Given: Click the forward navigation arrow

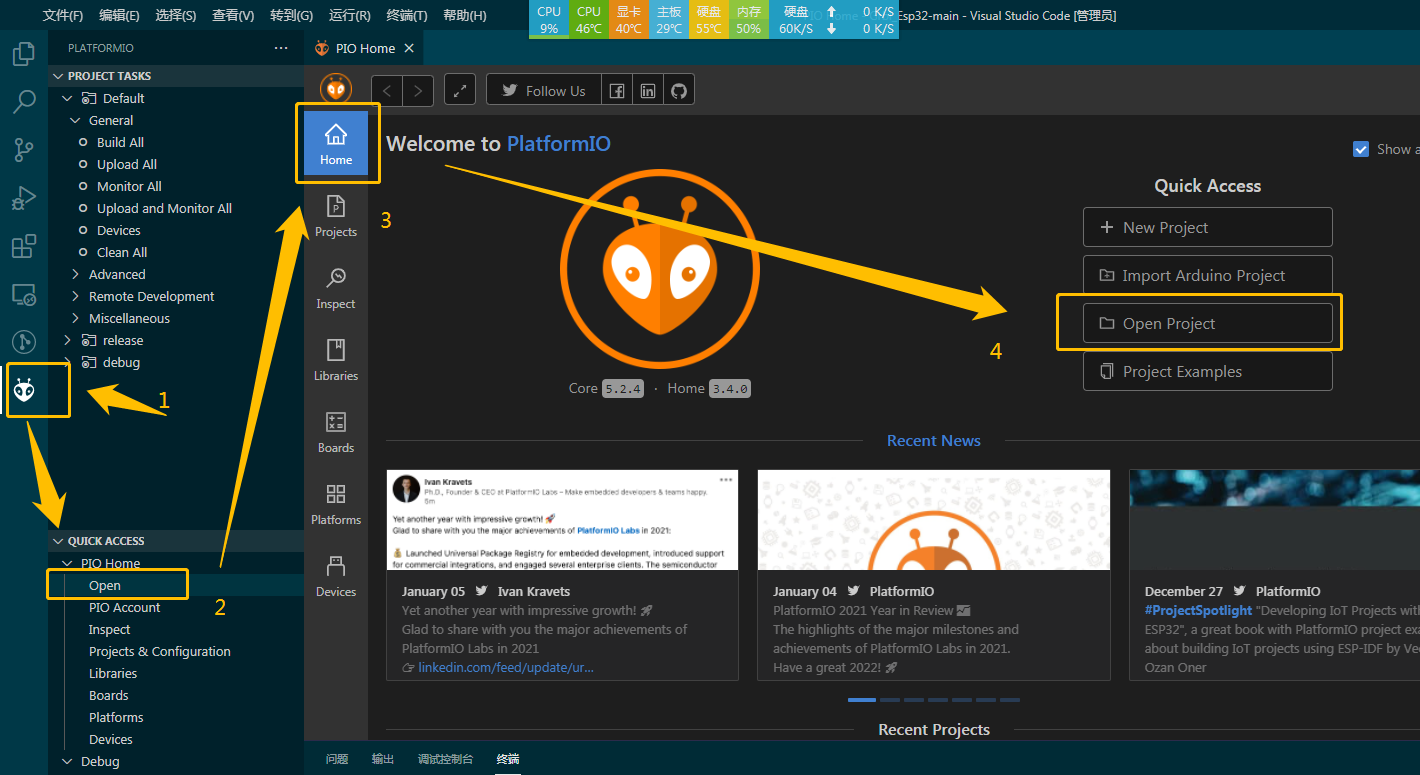Looking at the screenshot, I should (418, 90).
